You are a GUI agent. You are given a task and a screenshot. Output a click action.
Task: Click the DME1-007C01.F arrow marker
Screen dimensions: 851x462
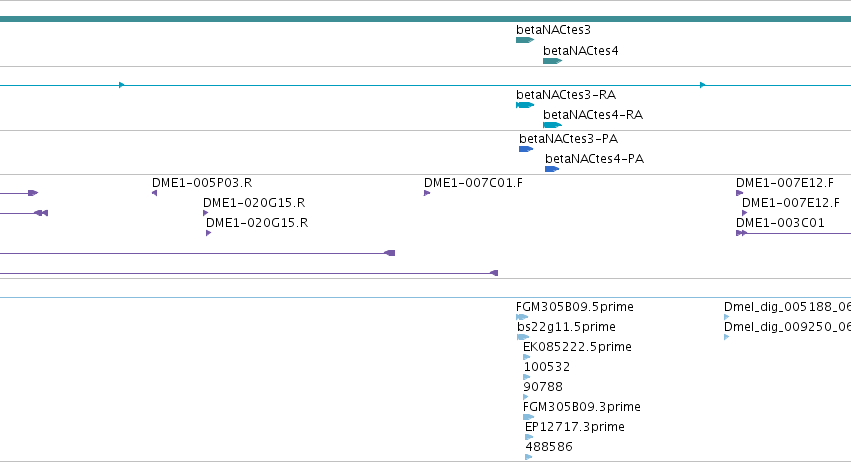(427, 193)
